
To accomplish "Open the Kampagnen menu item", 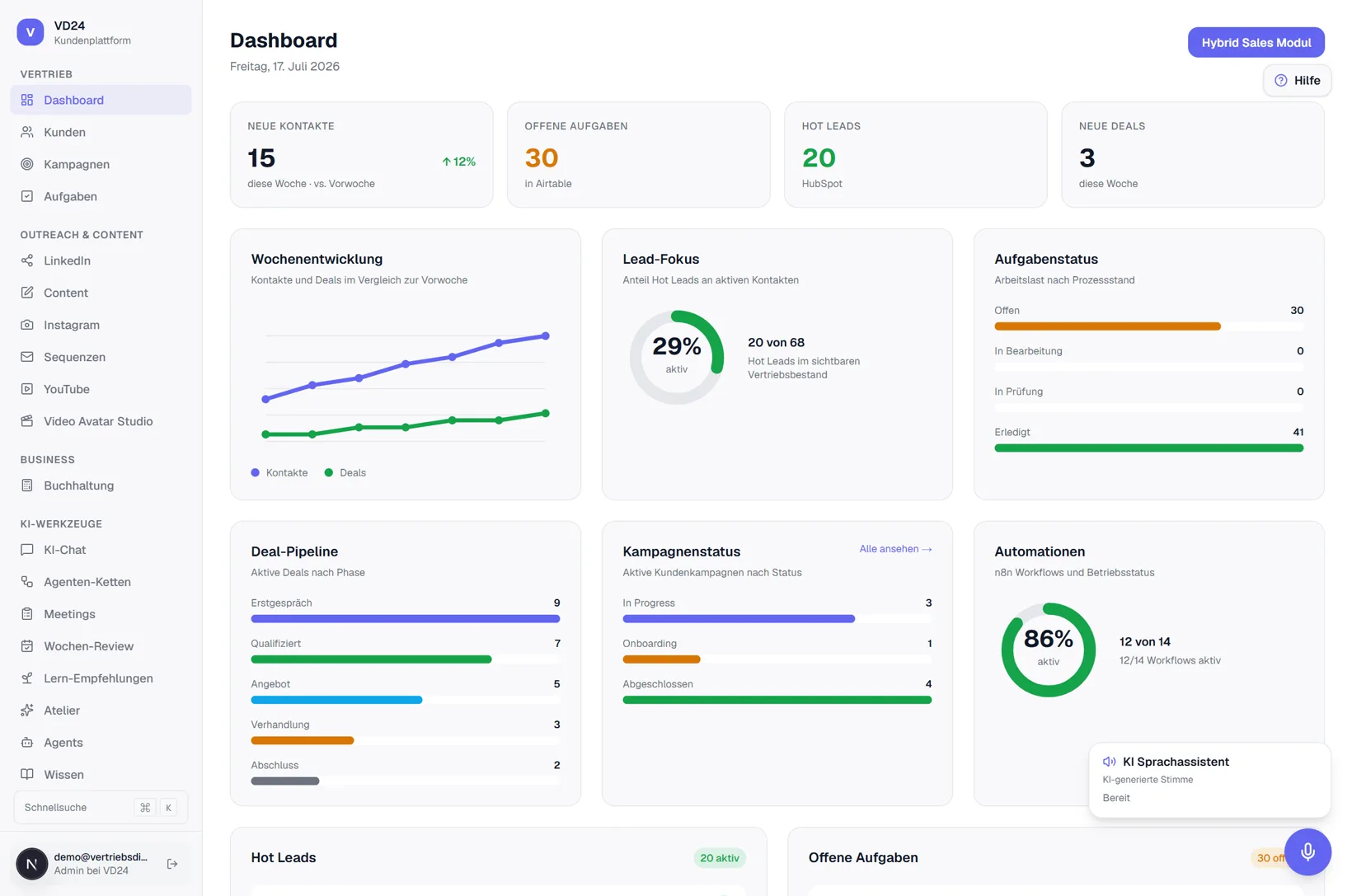I will pos(101,164).
